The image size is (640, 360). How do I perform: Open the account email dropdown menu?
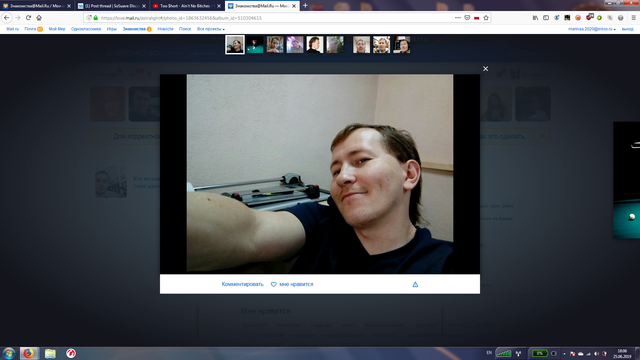coord(591,29)
